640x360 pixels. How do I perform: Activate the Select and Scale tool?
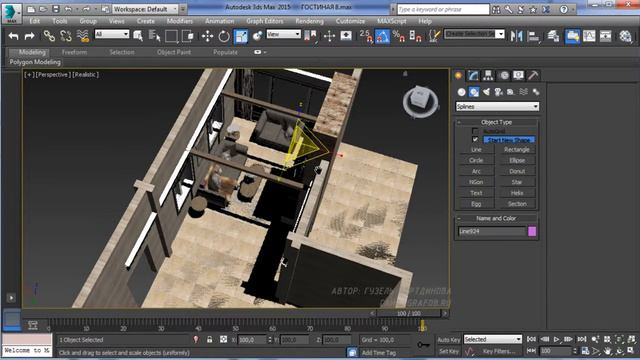click(x=241, y=36)
